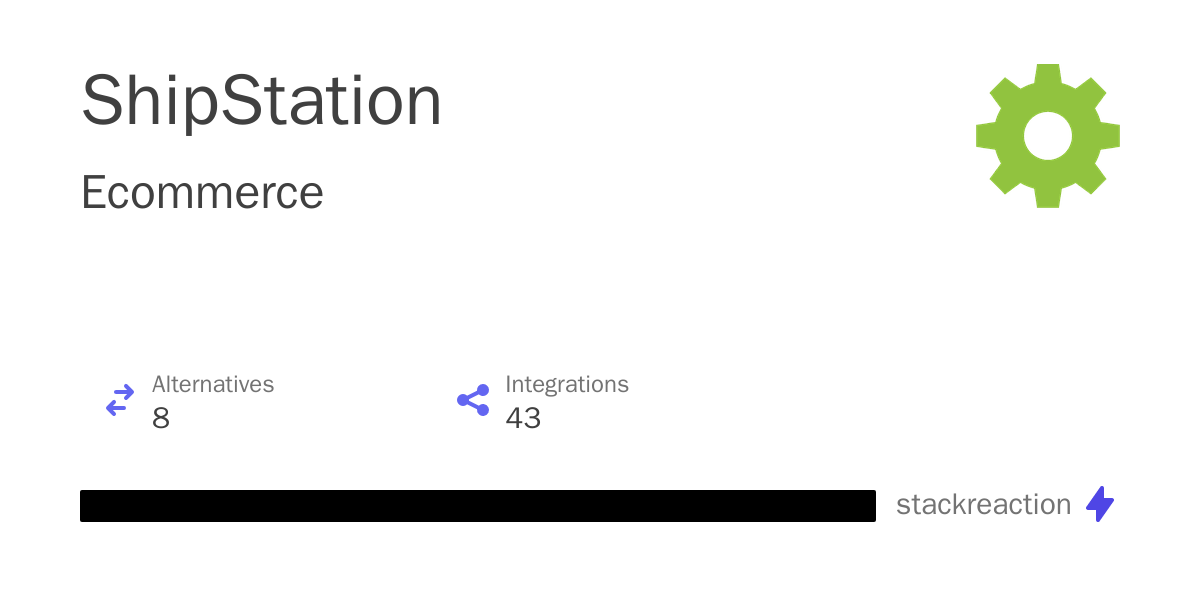Click the bottom tooth of the green gear
This screenshot has width=1200, height=600.
click(1048, 196)
